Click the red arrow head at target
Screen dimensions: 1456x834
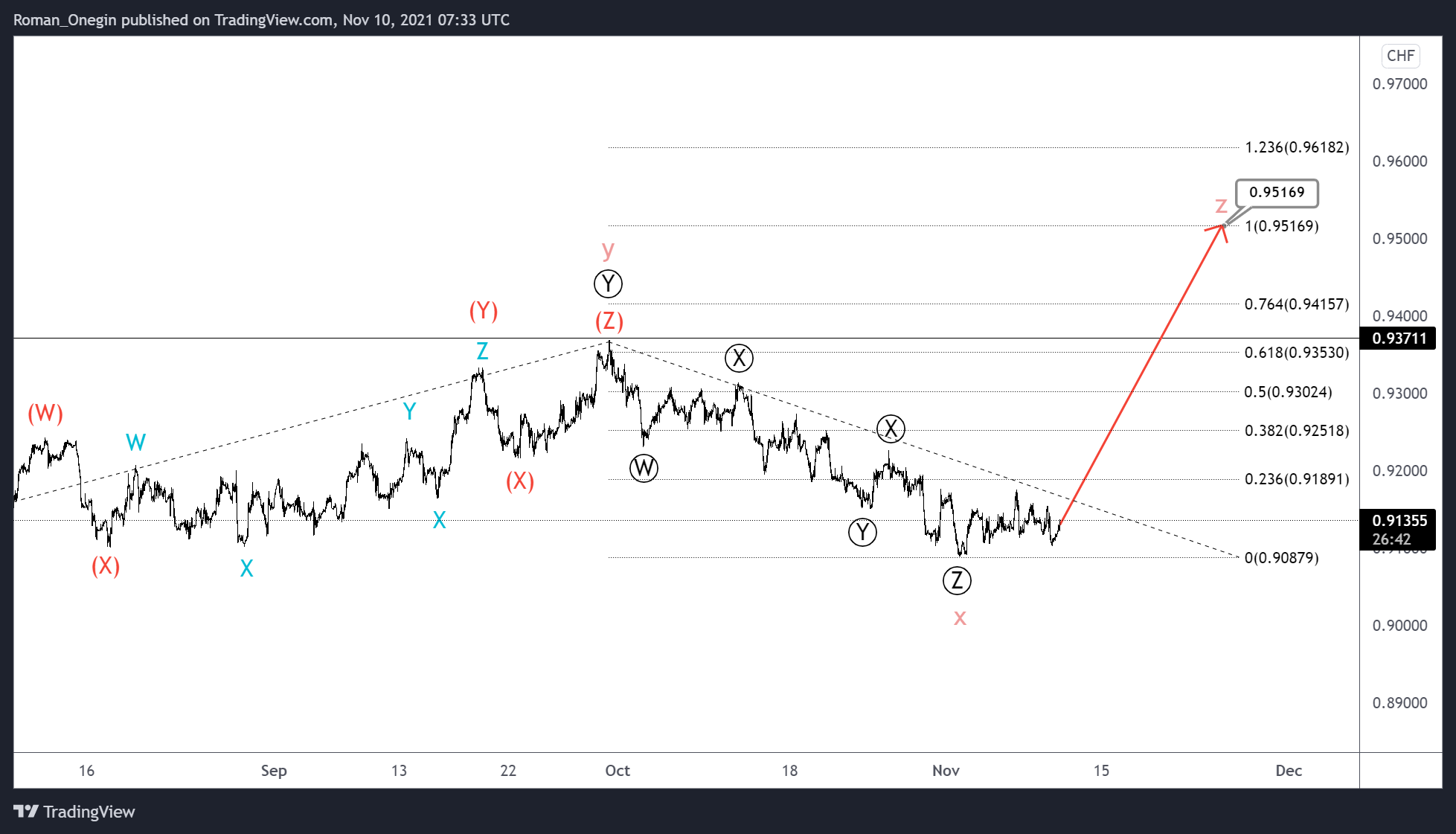tap(1219, 228)
